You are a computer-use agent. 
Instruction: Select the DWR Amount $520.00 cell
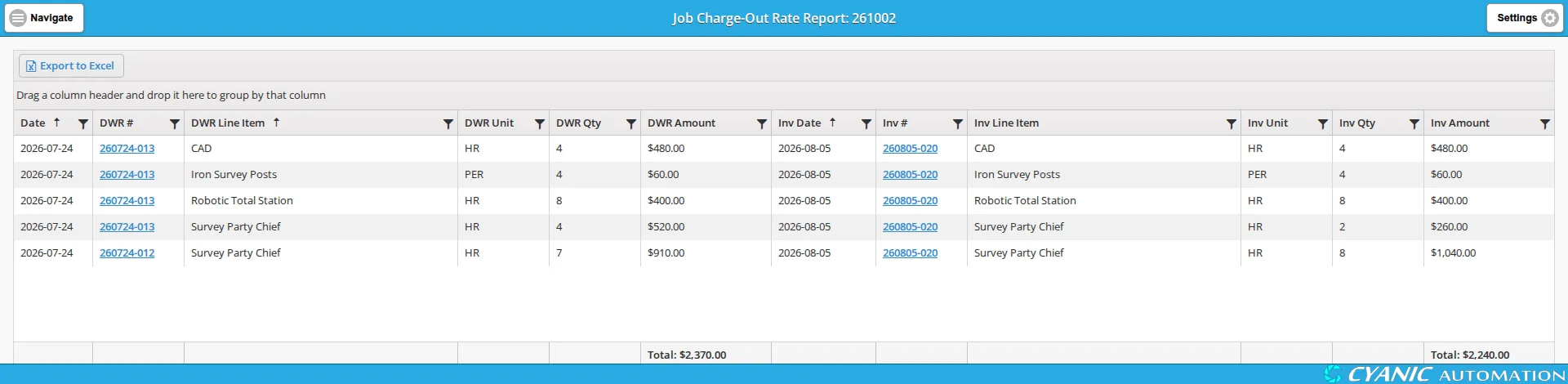click(706, 227)
